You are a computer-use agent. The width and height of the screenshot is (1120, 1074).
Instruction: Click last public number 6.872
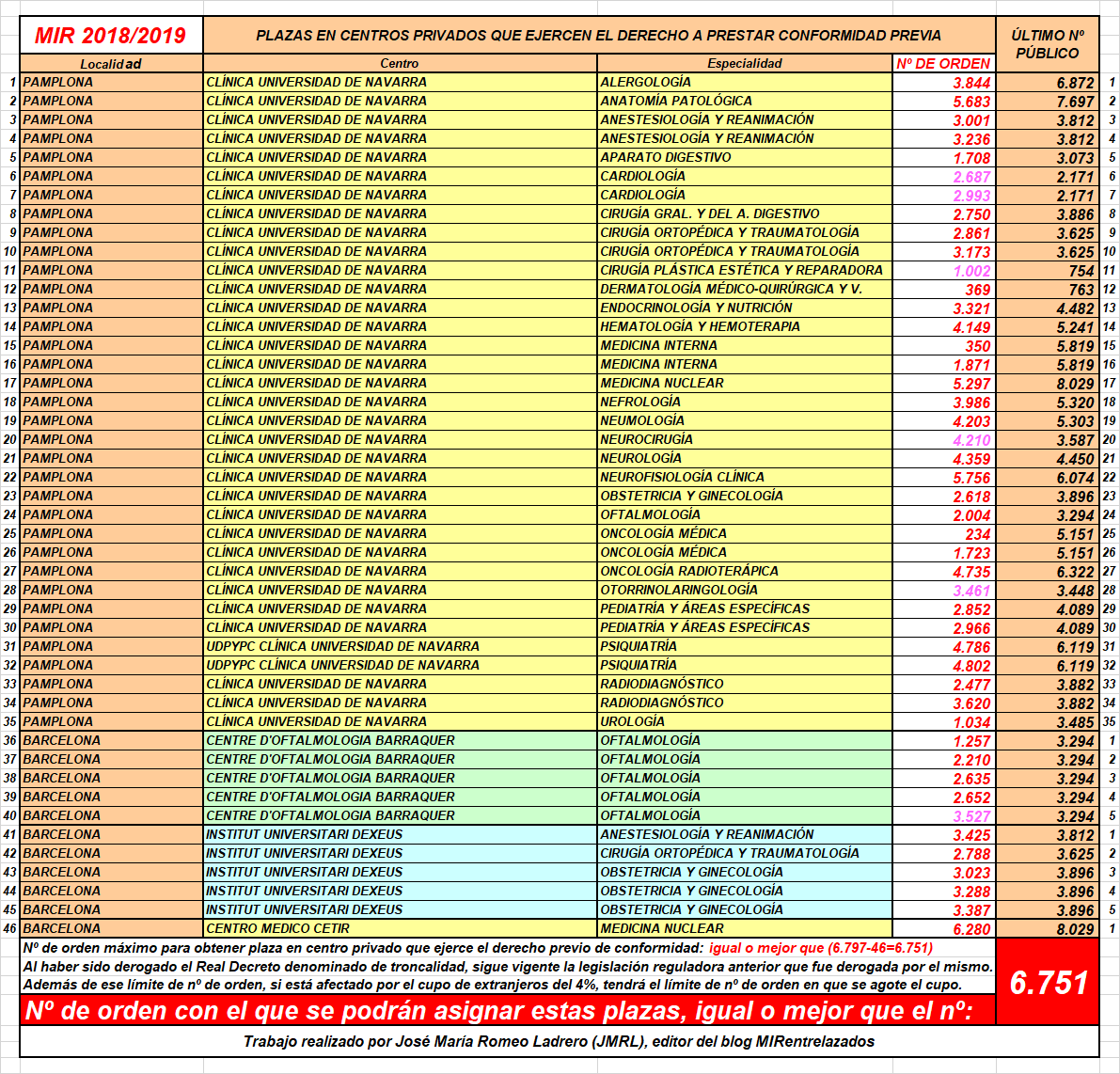click(1048, 83)
